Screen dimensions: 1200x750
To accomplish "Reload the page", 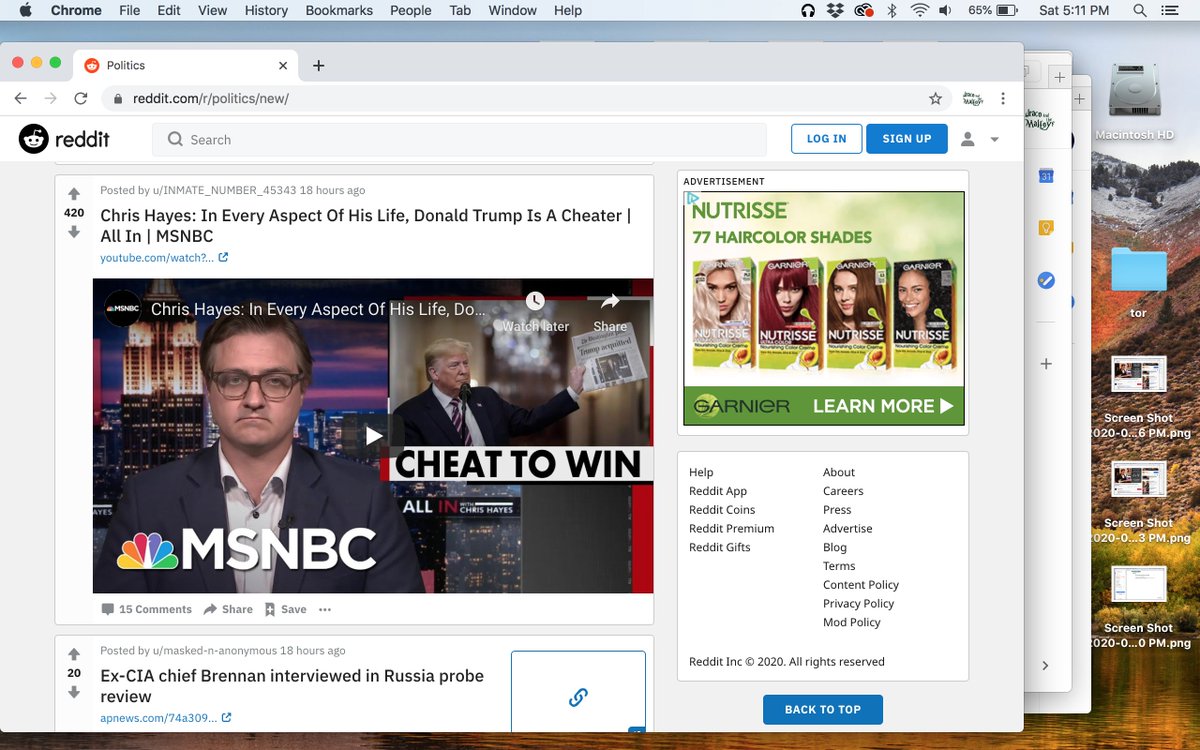I will point(81,98).
